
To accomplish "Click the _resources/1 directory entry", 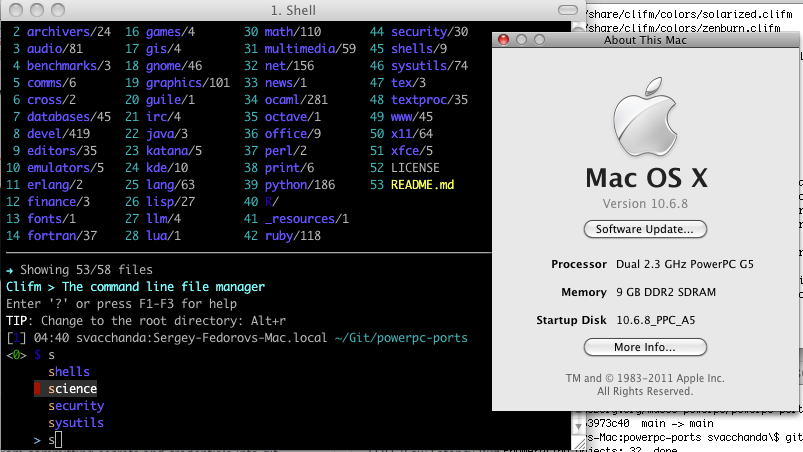I will pyautogui.click(x=307, y=219).
